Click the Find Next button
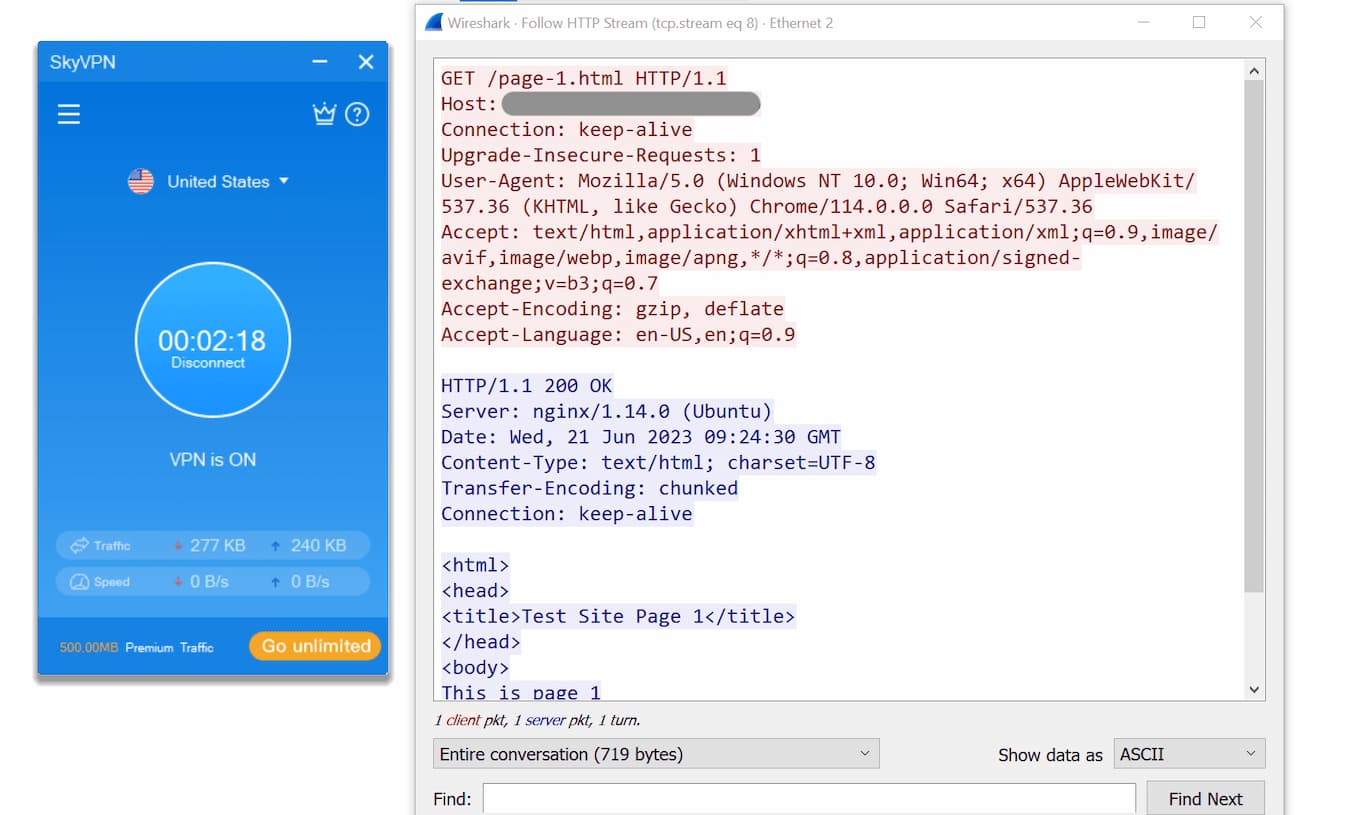 (1205, 798)
